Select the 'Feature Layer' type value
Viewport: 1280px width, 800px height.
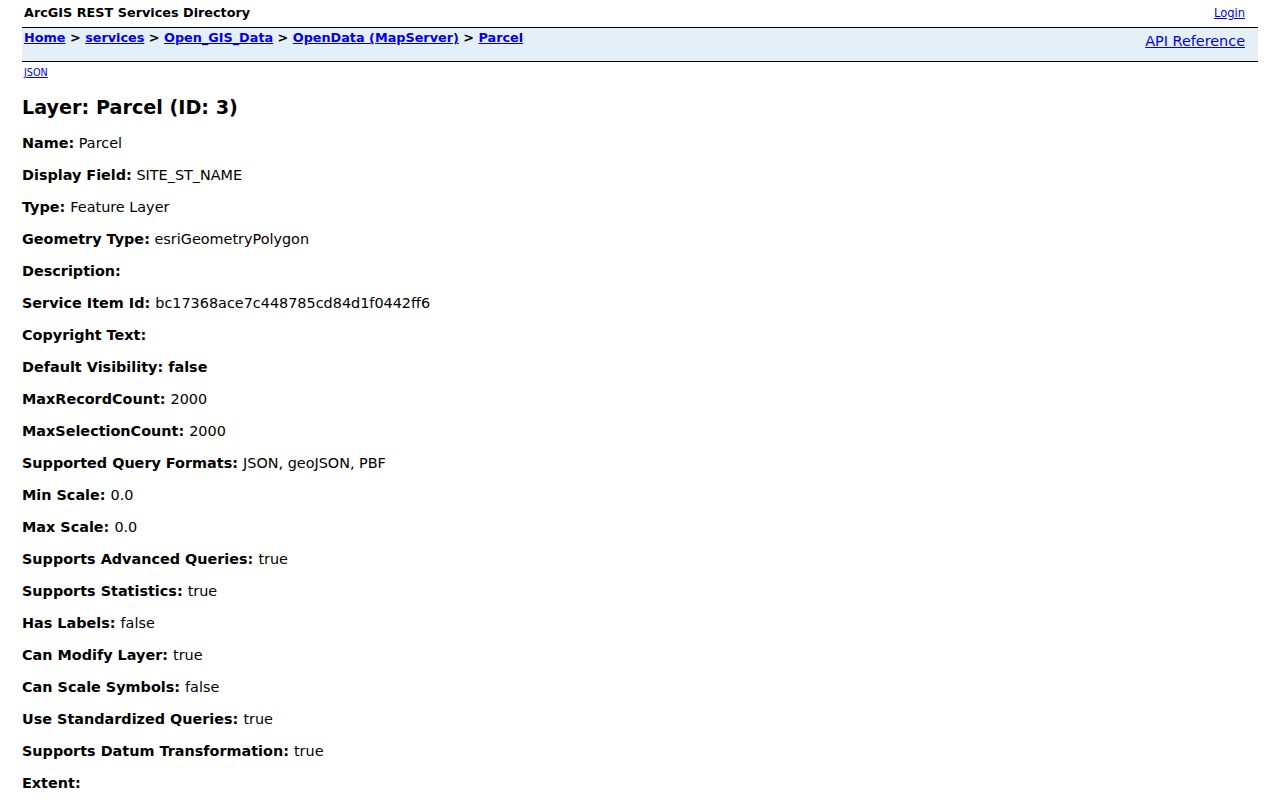tap(120, 207)
